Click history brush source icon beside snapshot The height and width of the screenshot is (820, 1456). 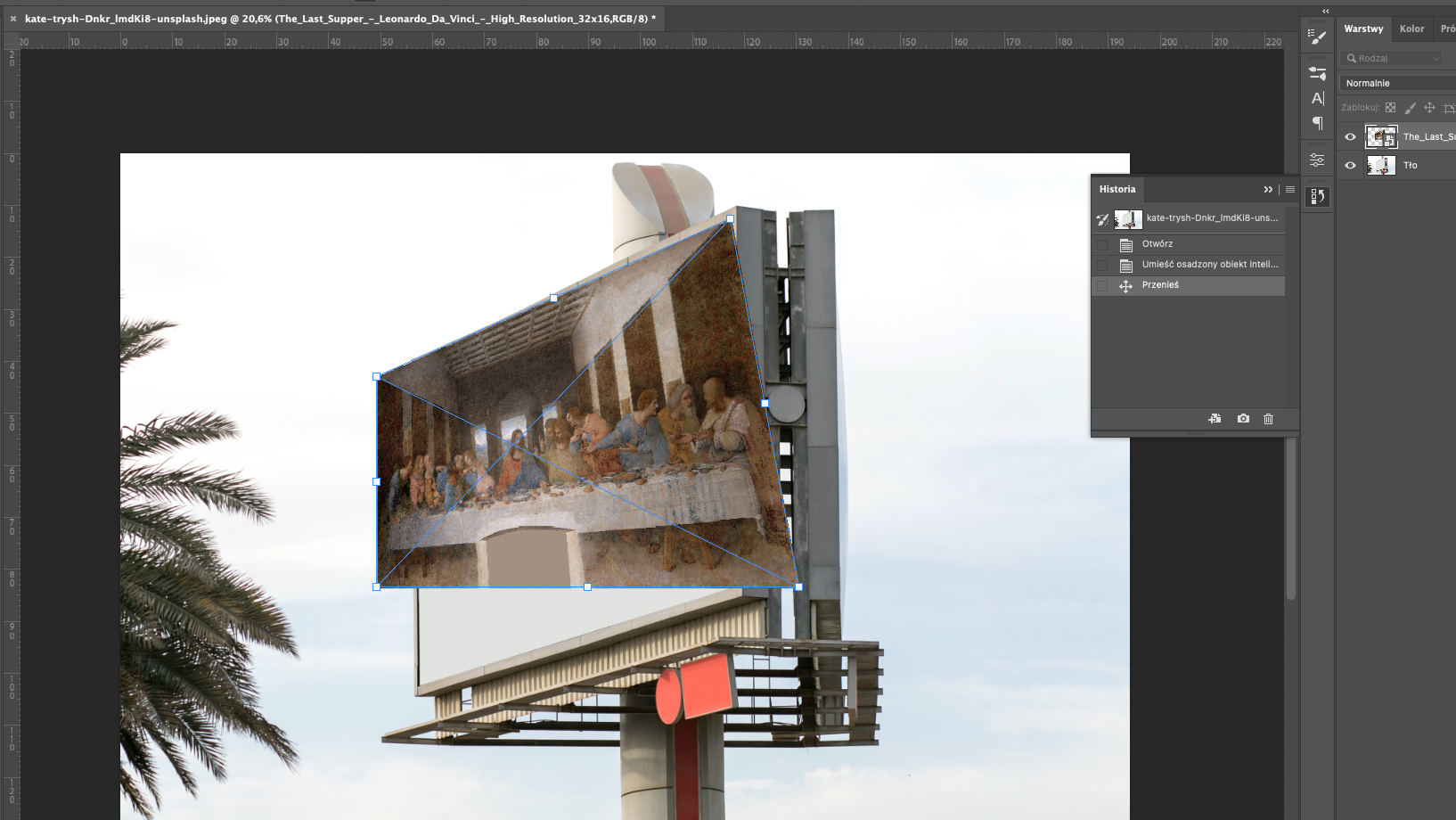[1102, 219]
